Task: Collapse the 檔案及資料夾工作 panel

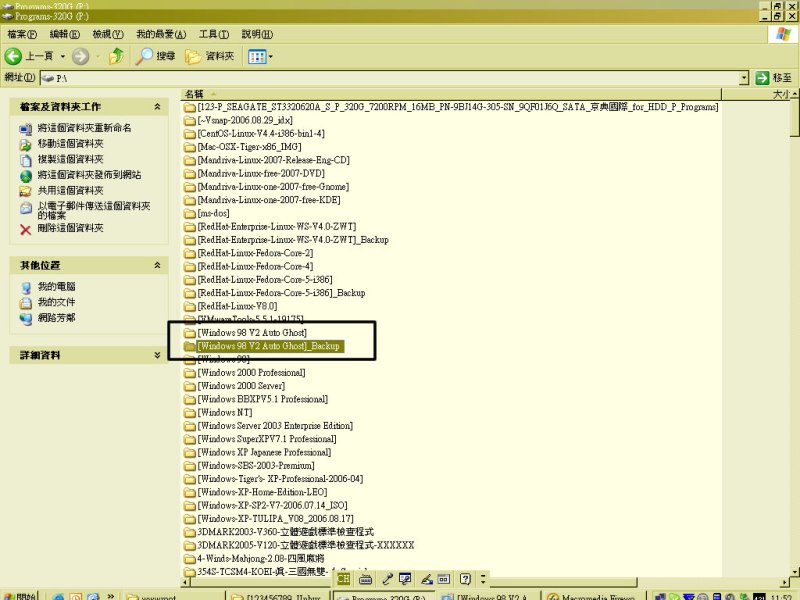Action: pyautogui.click(x=157, y=107)
